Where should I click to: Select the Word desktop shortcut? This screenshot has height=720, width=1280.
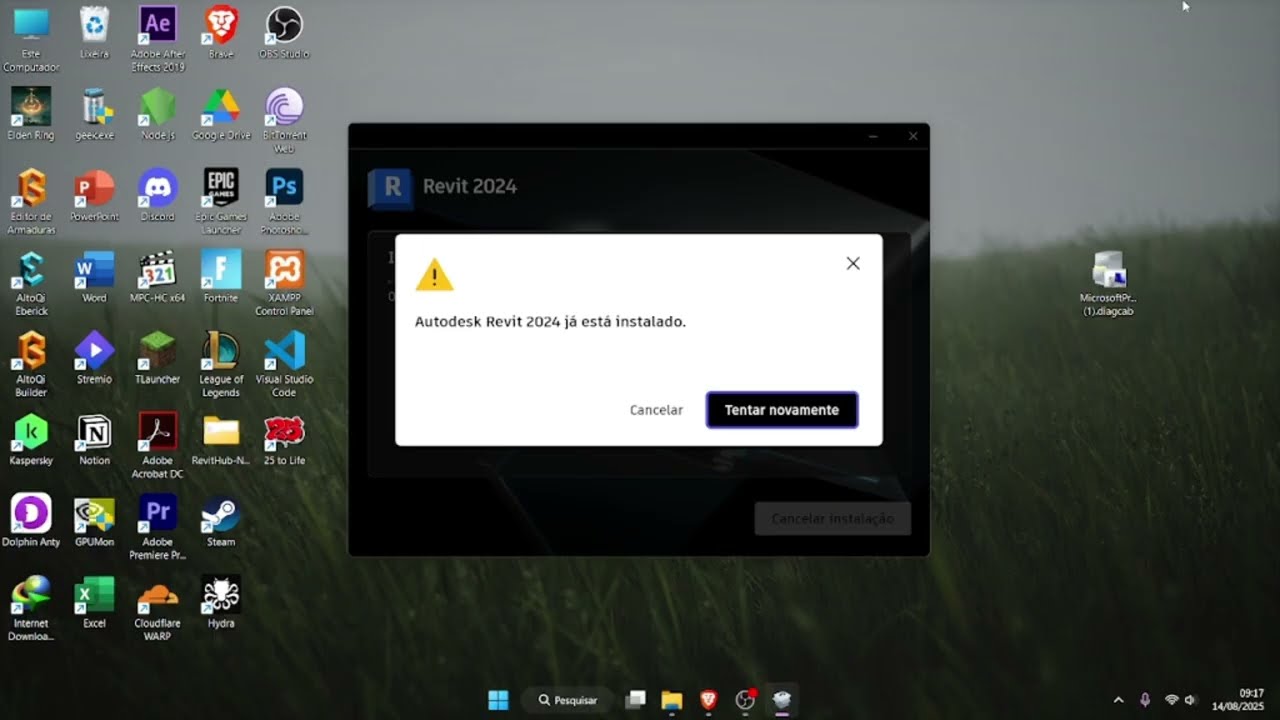[94, 277]
